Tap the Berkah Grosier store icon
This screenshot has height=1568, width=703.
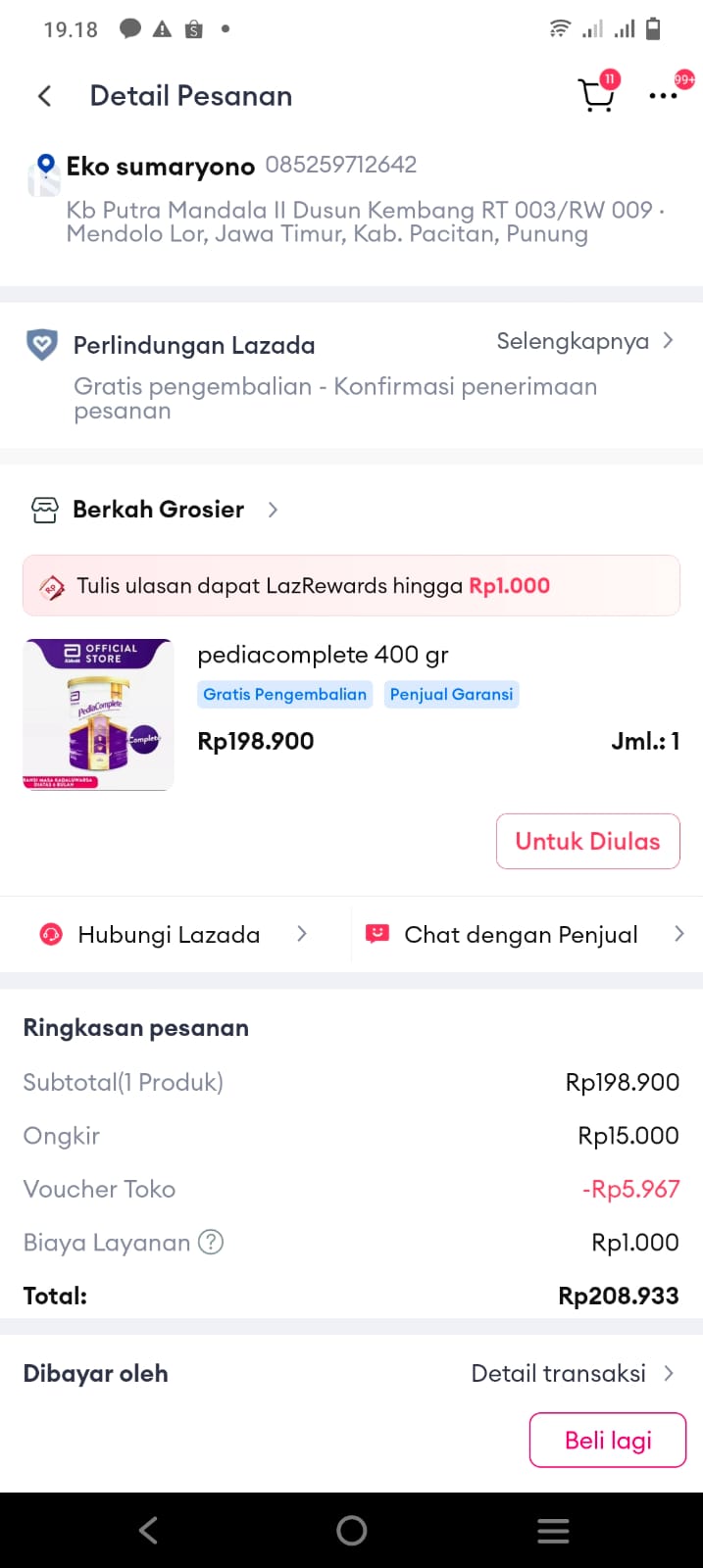[x=45, y=510]
